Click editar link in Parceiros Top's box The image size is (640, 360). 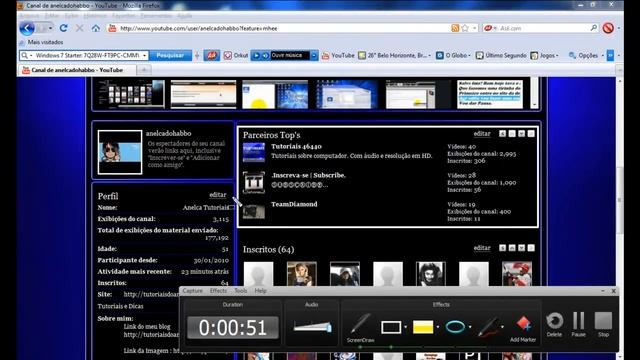[482, 133]
